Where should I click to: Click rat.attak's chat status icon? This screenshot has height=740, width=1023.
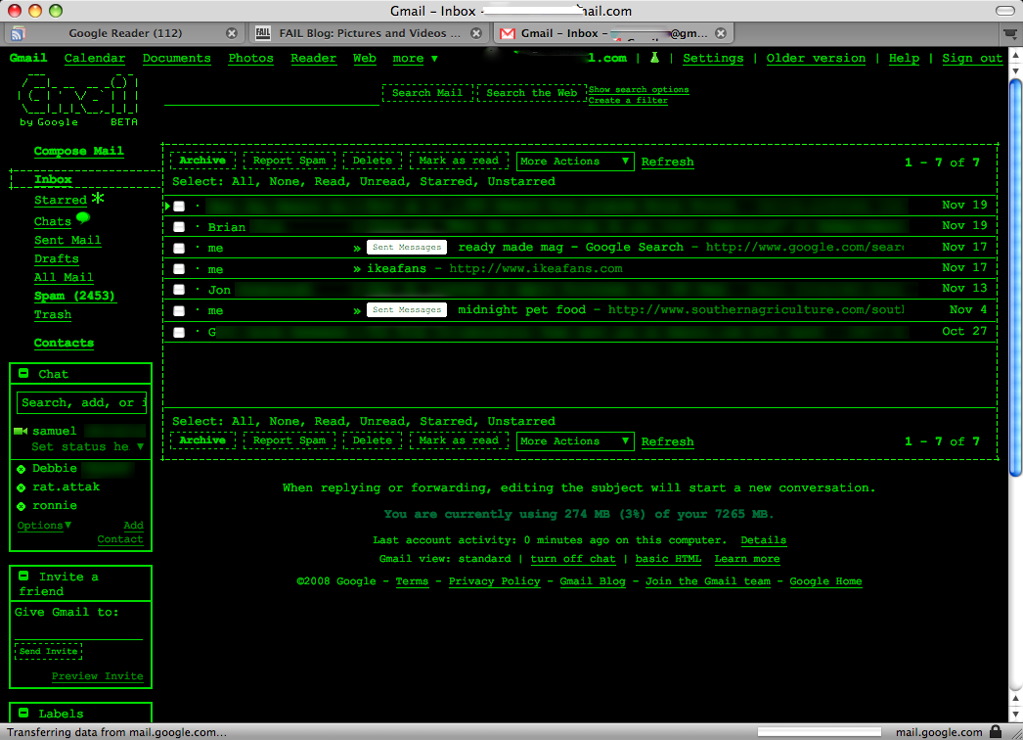(x=21, y=487)
